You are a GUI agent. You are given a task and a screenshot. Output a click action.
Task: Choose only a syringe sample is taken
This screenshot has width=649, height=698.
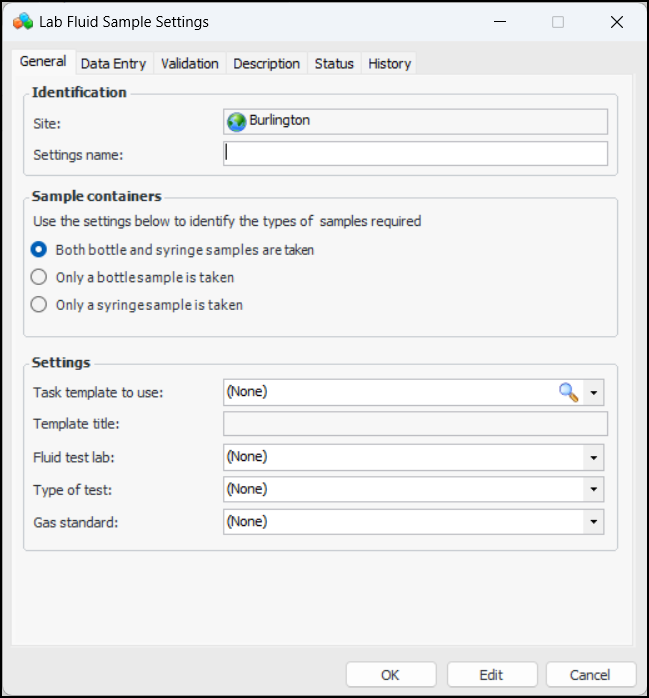click(x=39, y=305)
